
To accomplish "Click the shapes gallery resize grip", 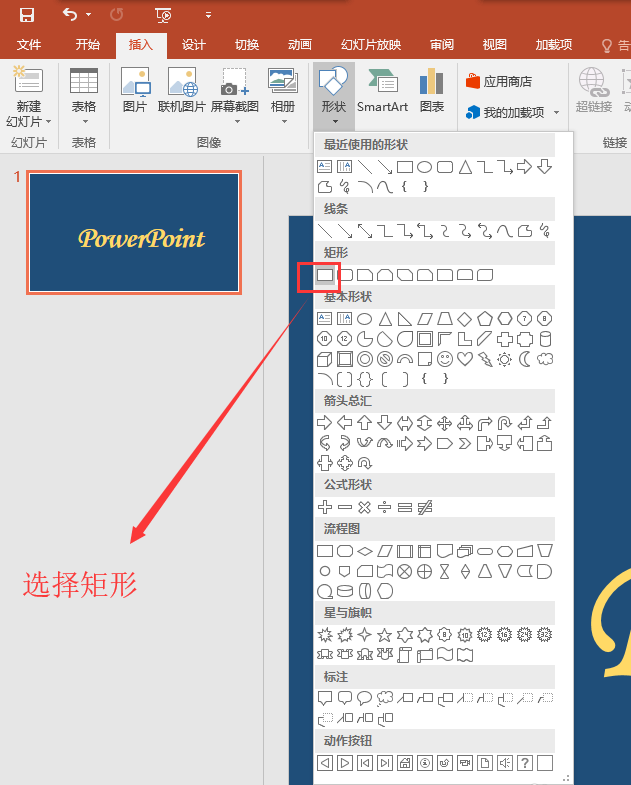I will 566,778.
